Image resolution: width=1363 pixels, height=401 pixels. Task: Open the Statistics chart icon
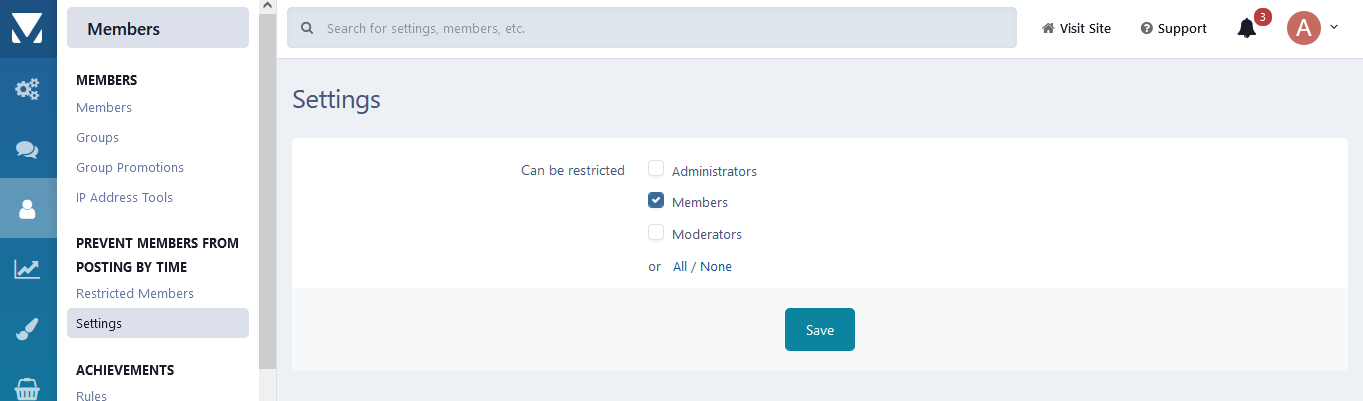(x=27, y=269)
